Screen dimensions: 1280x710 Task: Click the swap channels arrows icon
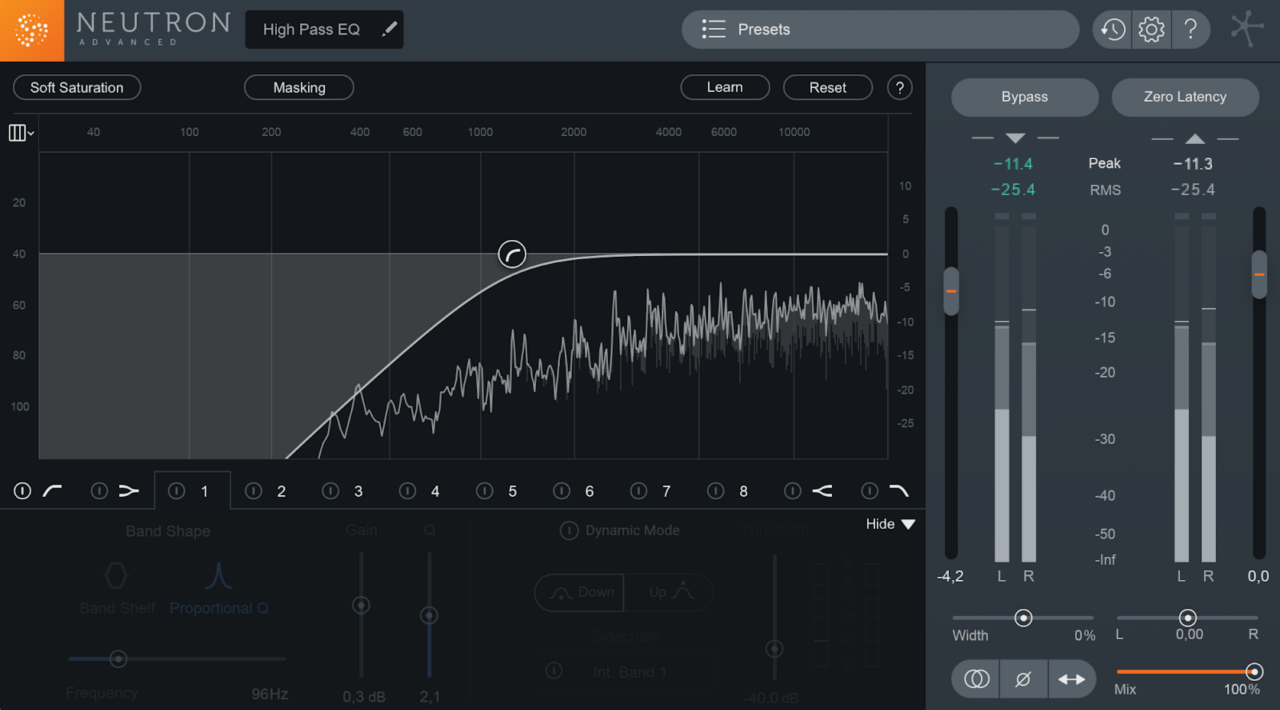tap(1071, 679)
